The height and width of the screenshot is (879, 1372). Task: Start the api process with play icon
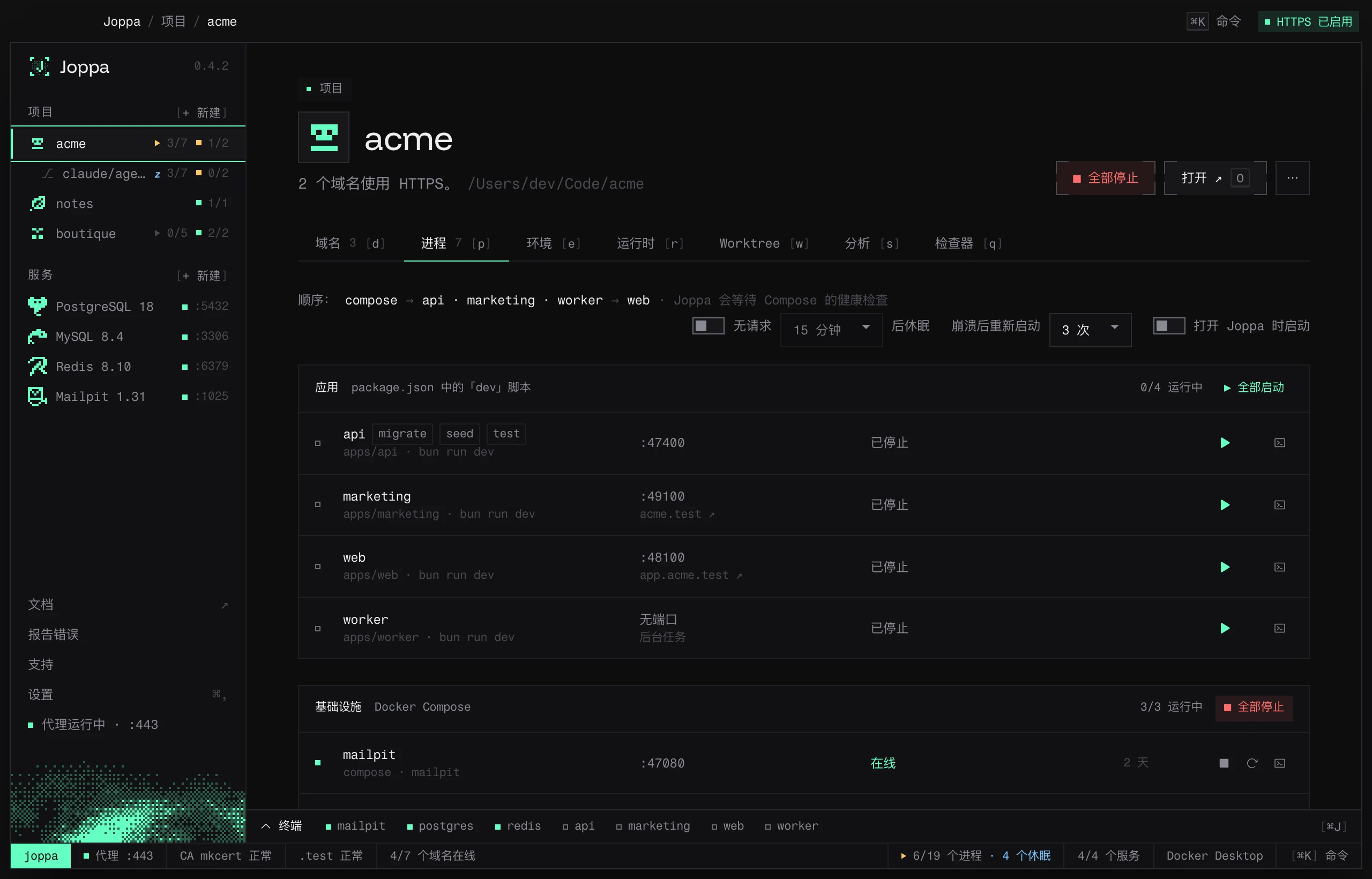click(1225, 443)
